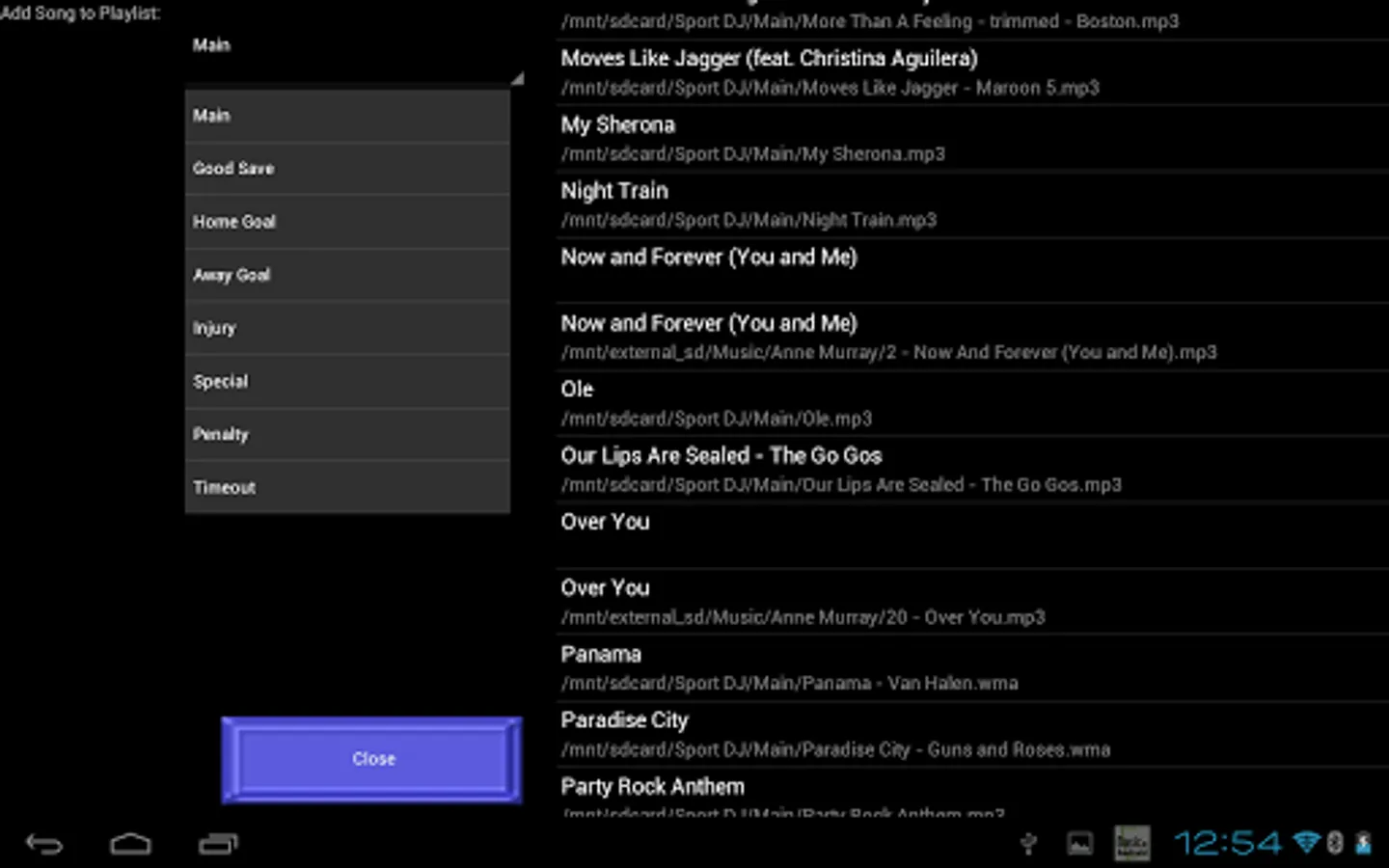Select the song Panama
The height and width of the screenshot is (868, 1389).
972,668
